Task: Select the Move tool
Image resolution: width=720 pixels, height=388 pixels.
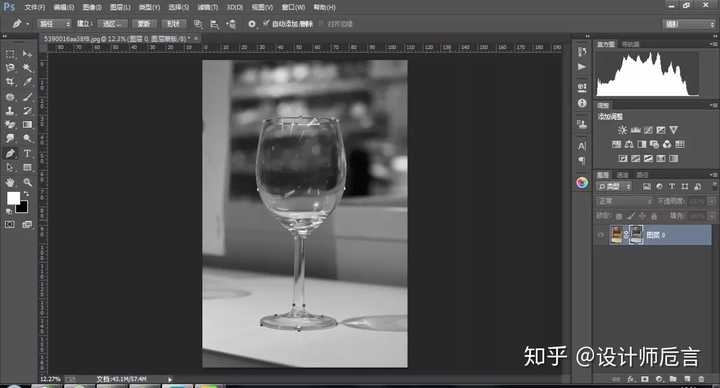Action: click(27, 54)
